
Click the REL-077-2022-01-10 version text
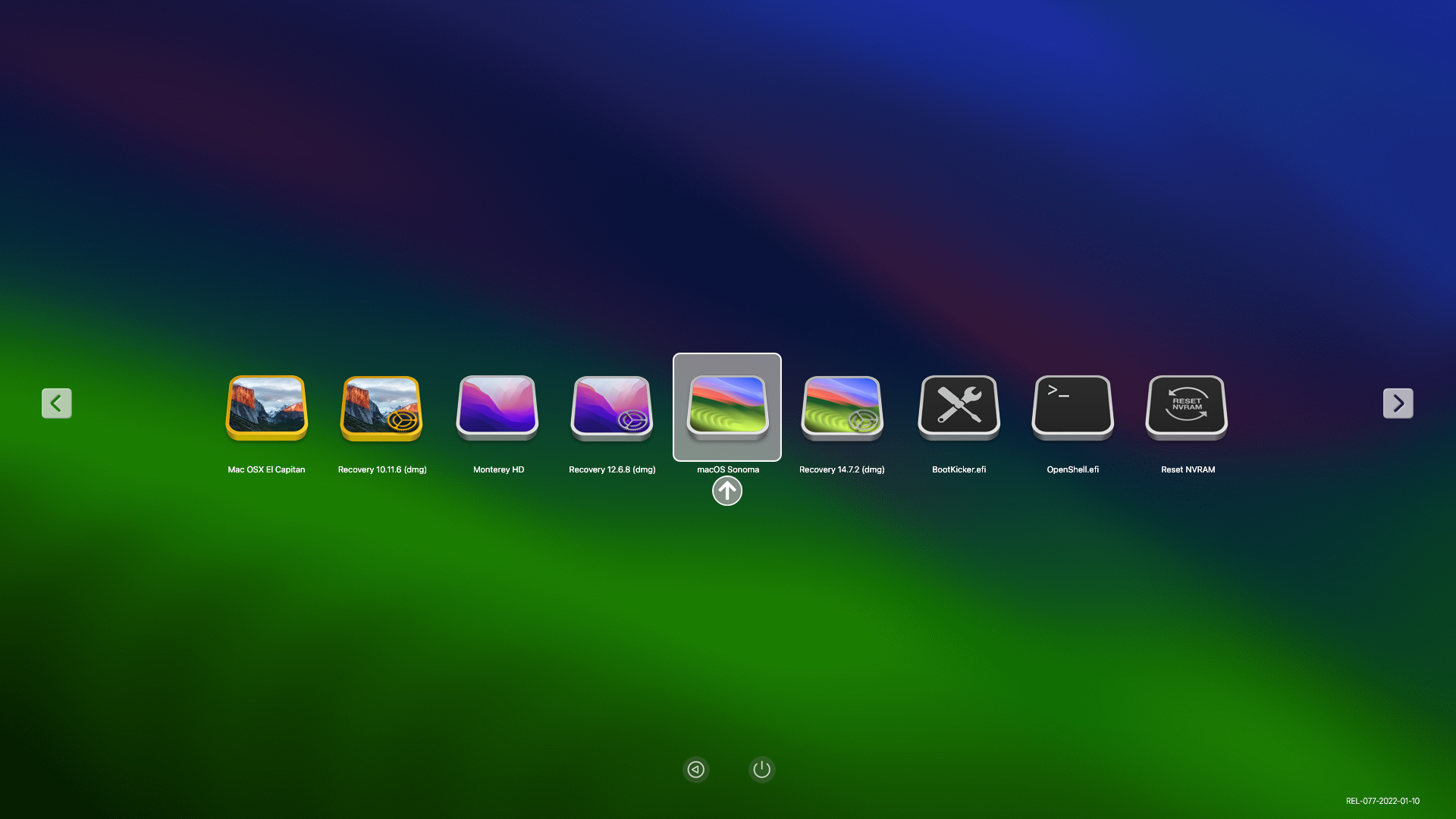click(x=1382, y=801)
